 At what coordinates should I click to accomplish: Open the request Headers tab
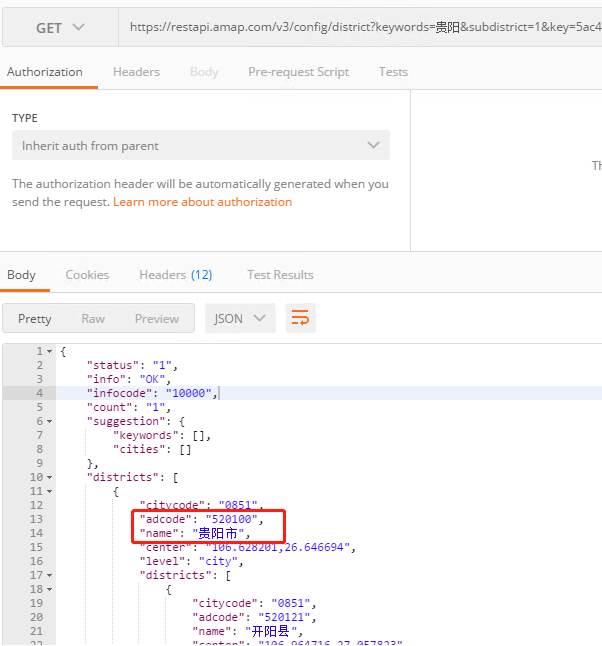click(136, 72)
